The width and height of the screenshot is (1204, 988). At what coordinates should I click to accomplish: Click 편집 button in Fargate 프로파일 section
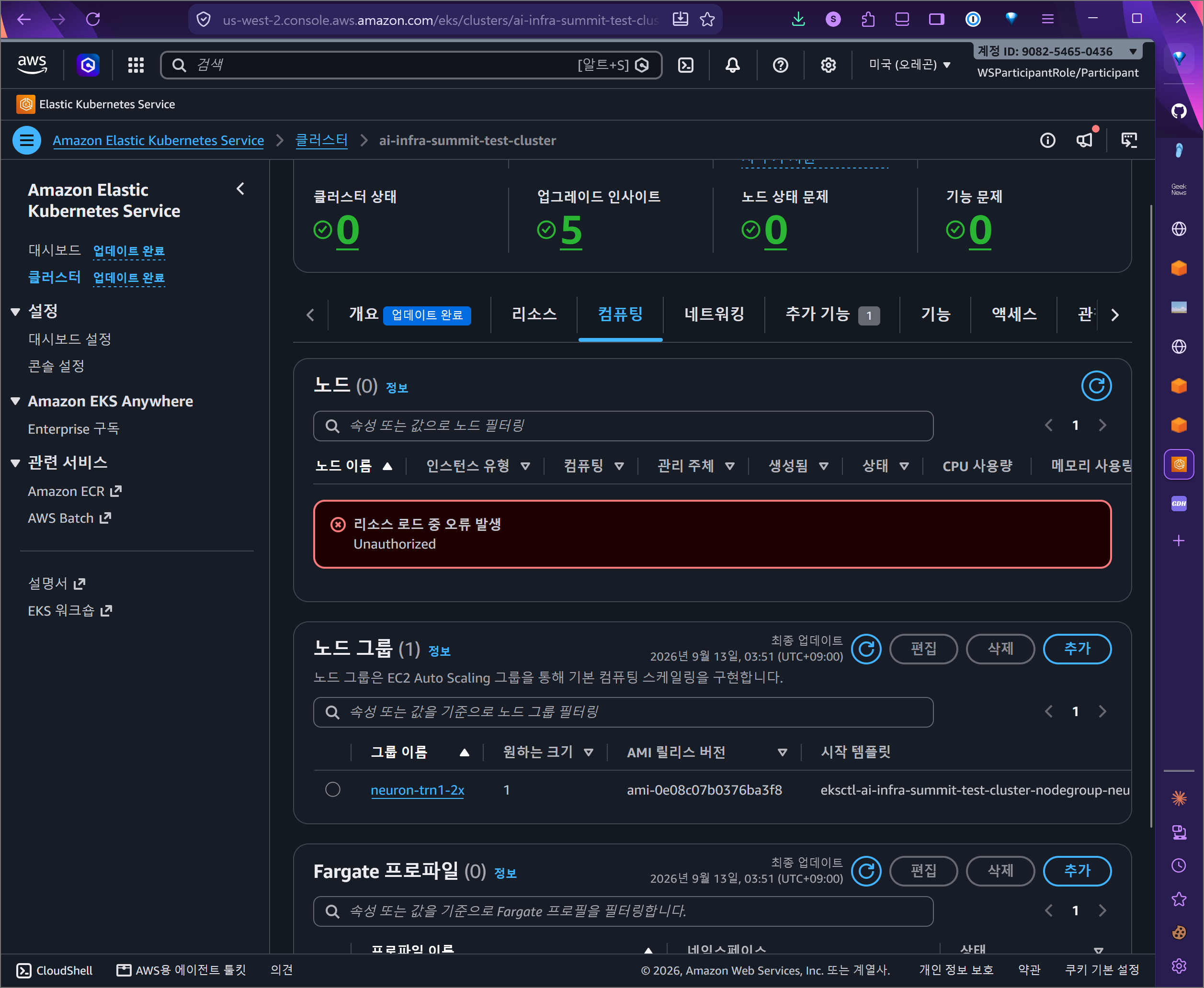coord(923,871)
